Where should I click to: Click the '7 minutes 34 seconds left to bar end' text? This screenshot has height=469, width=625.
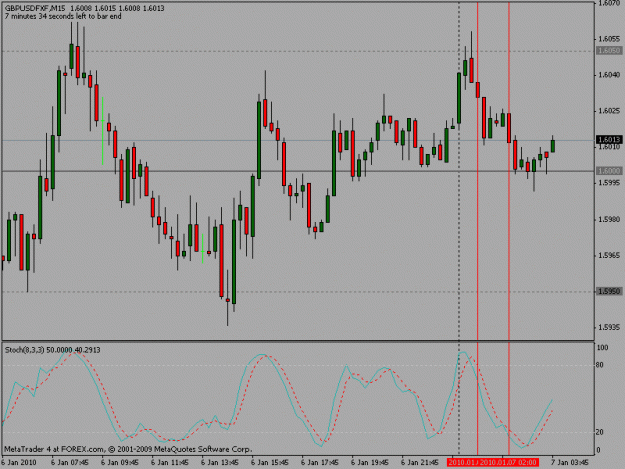coord(63,17)
